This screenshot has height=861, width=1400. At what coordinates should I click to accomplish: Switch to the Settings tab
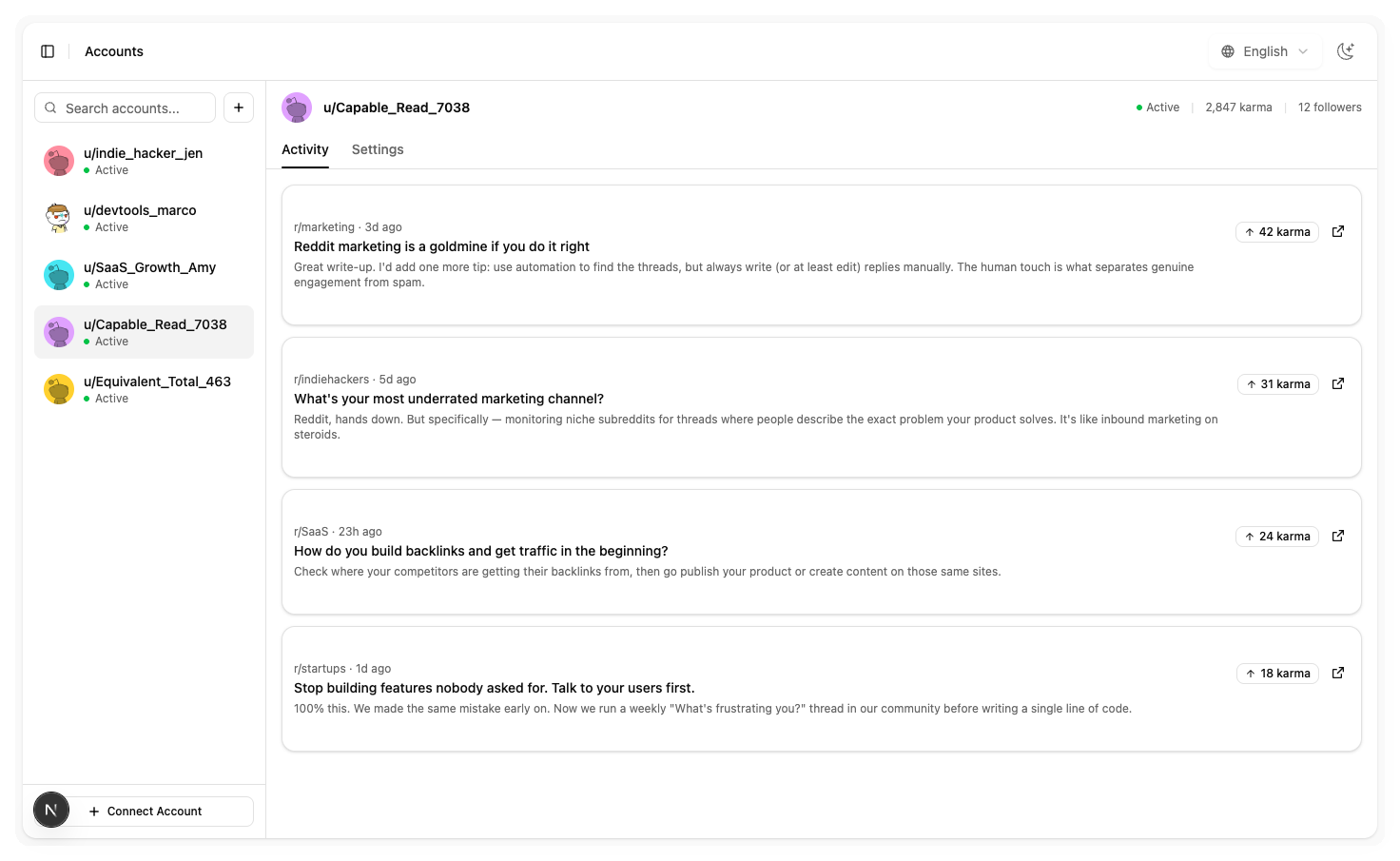(x=378, y=149)
